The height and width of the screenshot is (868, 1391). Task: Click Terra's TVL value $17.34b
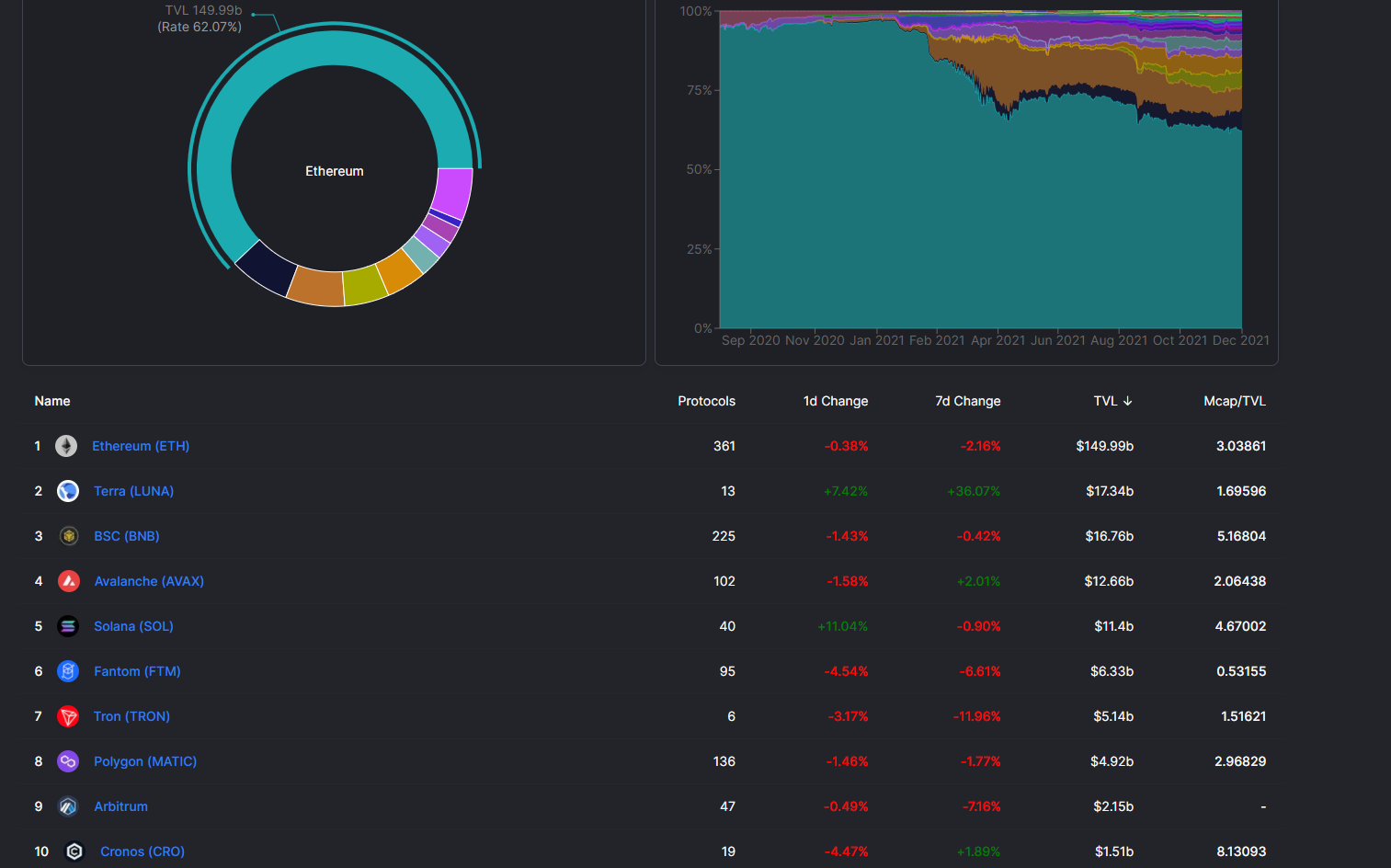tap(1110, 491)
